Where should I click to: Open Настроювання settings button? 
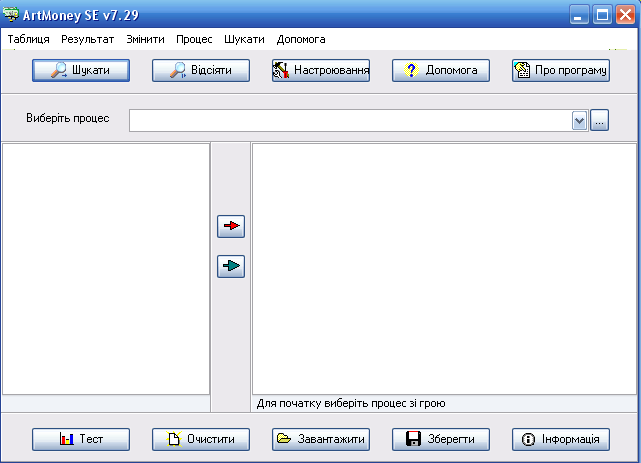pyautogui.click(x=321, y=70)
